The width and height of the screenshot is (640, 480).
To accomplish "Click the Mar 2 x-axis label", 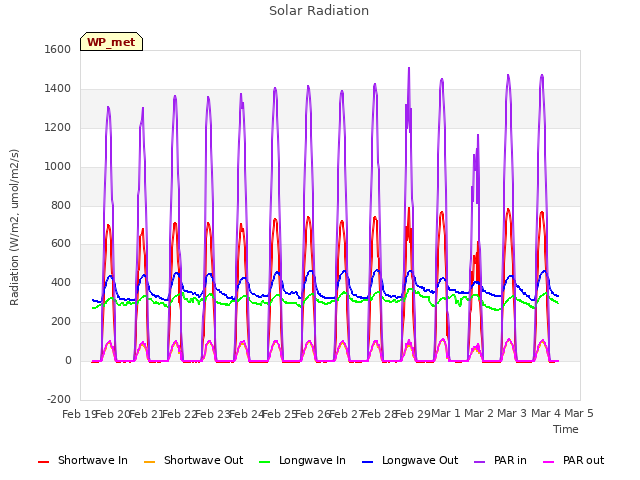I will click(x=479, y=413).
